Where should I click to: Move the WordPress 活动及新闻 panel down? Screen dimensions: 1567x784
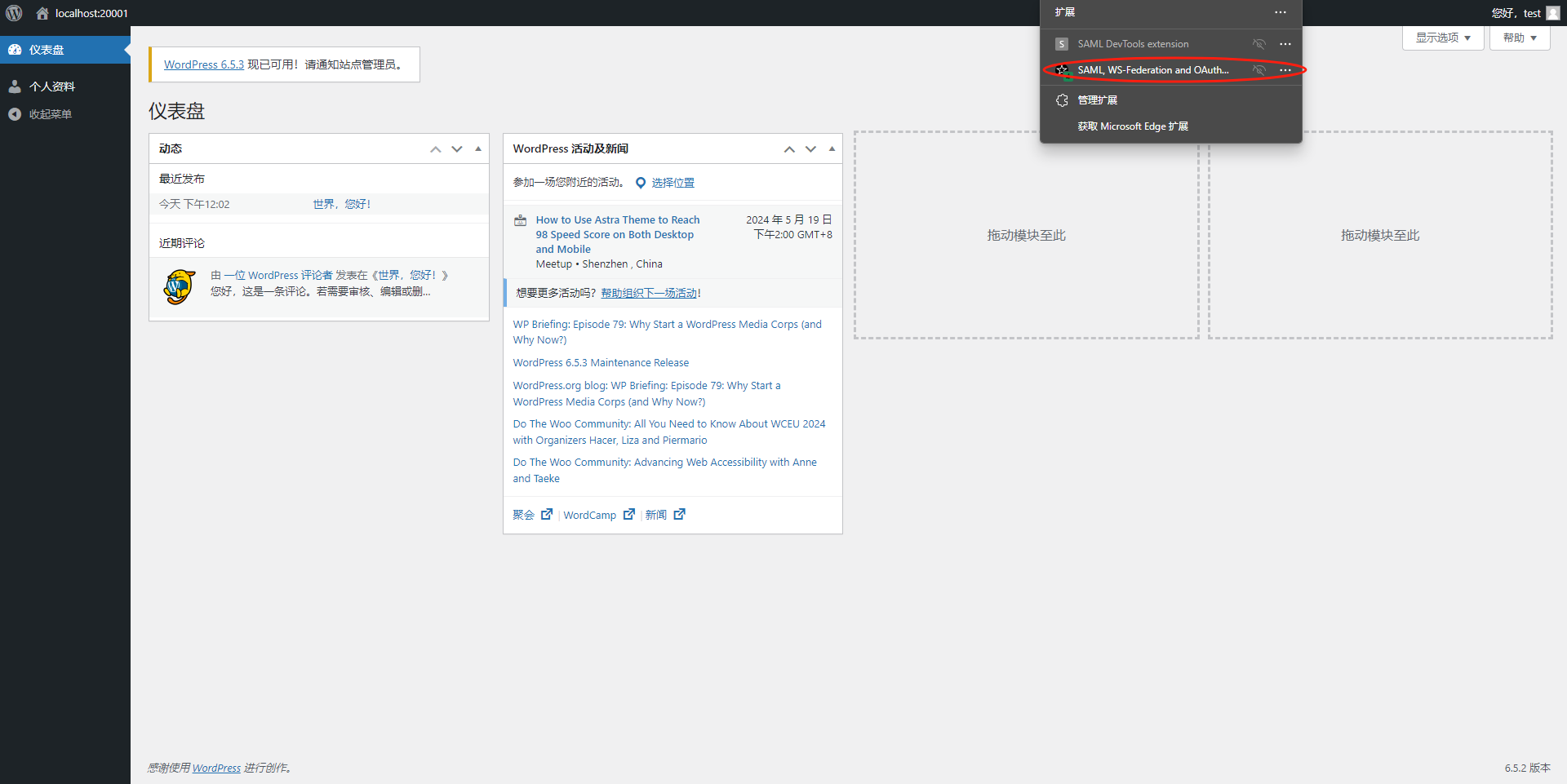(x=810, y=148)
